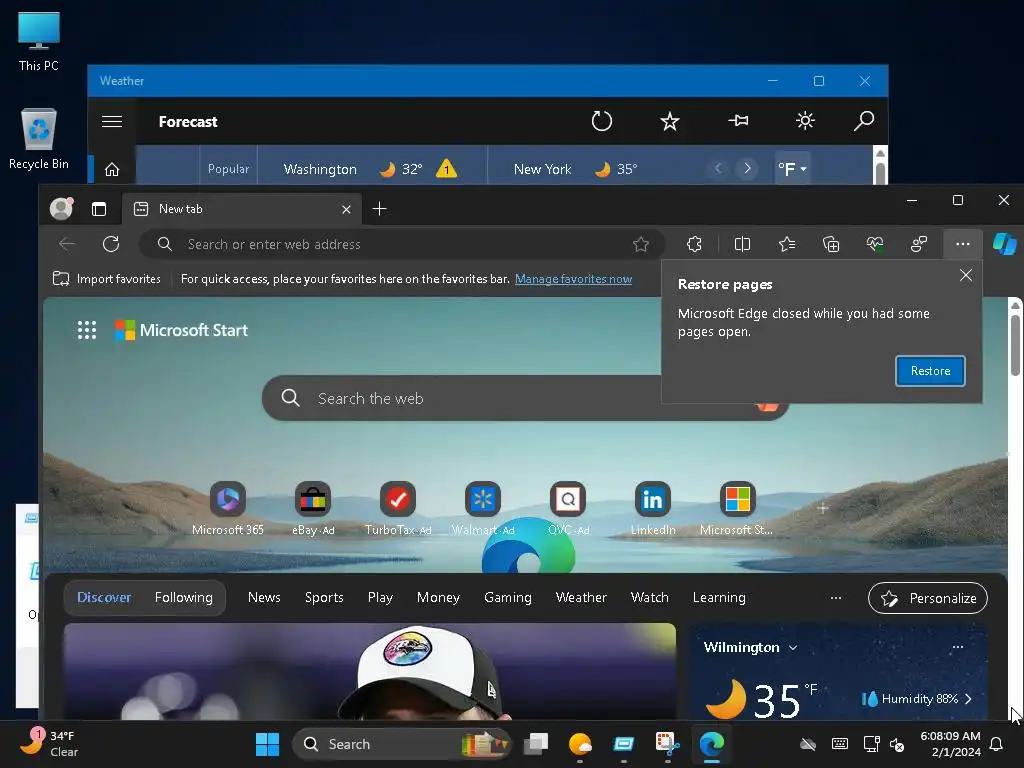Show next popular cities in Weather
The width and height of the screenshot is (1024, 768).
tap(747, 168)
